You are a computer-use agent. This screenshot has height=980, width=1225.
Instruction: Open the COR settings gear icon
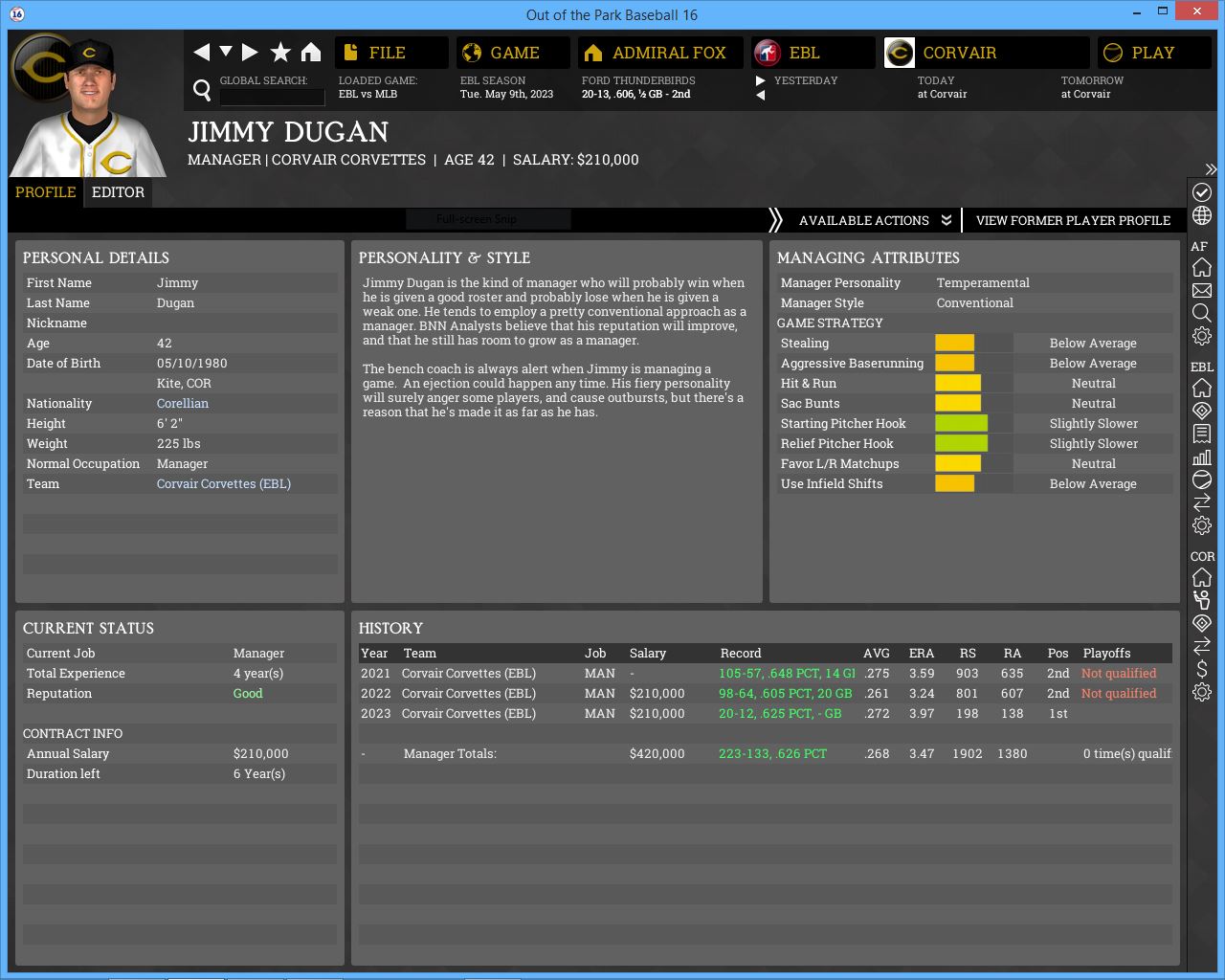[x=1202, y=692]
